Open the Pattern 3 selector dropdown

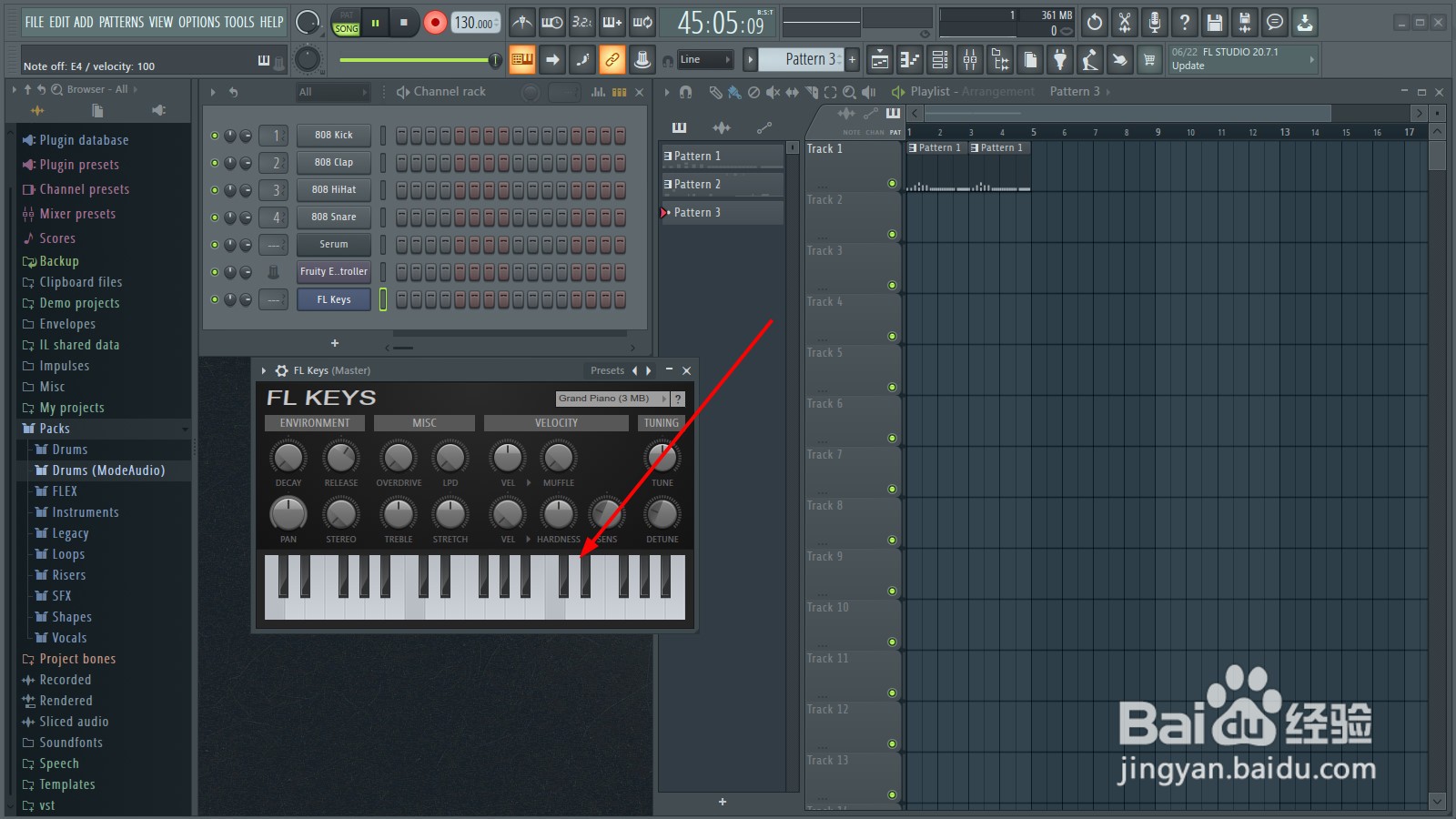[x=801, y=60]
